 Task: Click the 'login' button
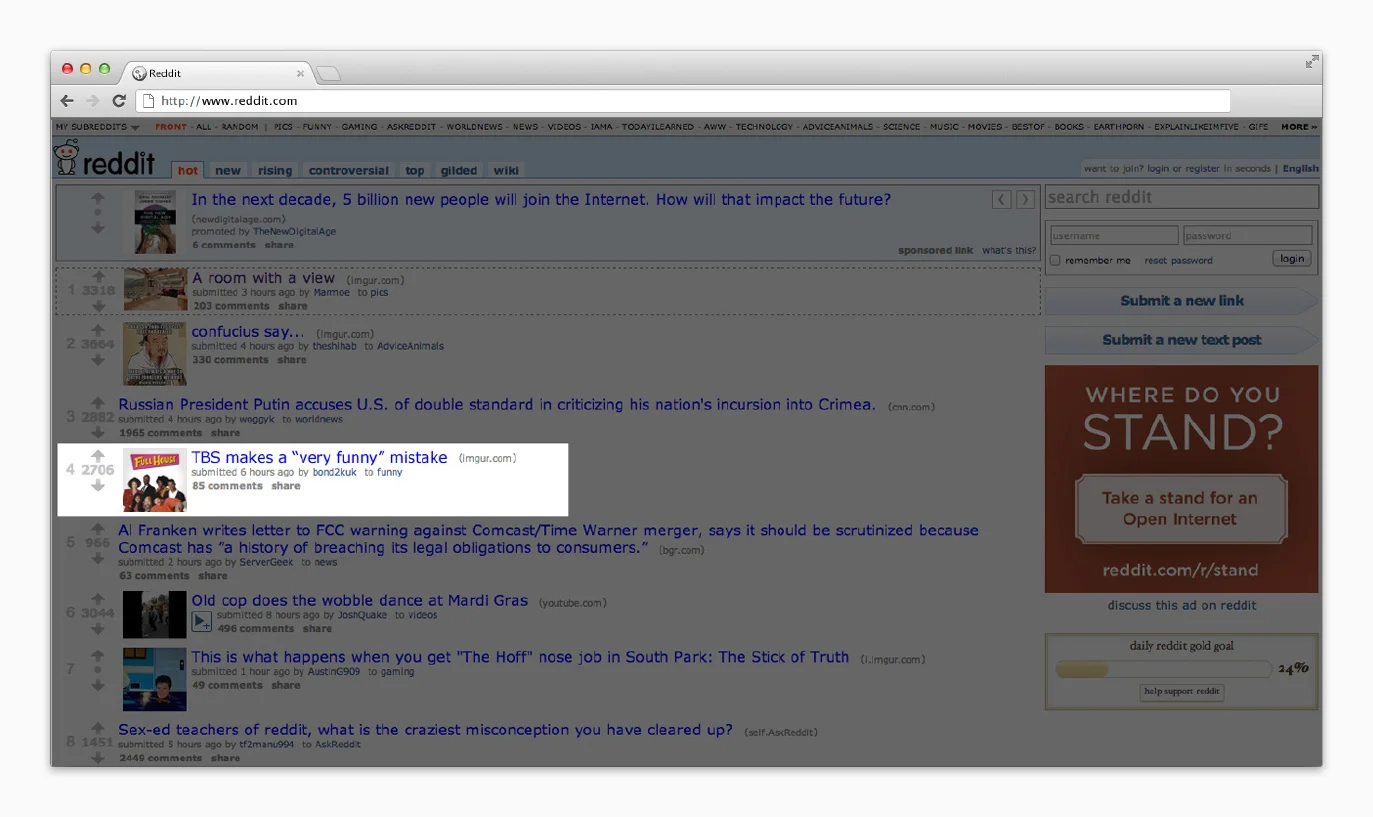click(x=1292, y=259)
